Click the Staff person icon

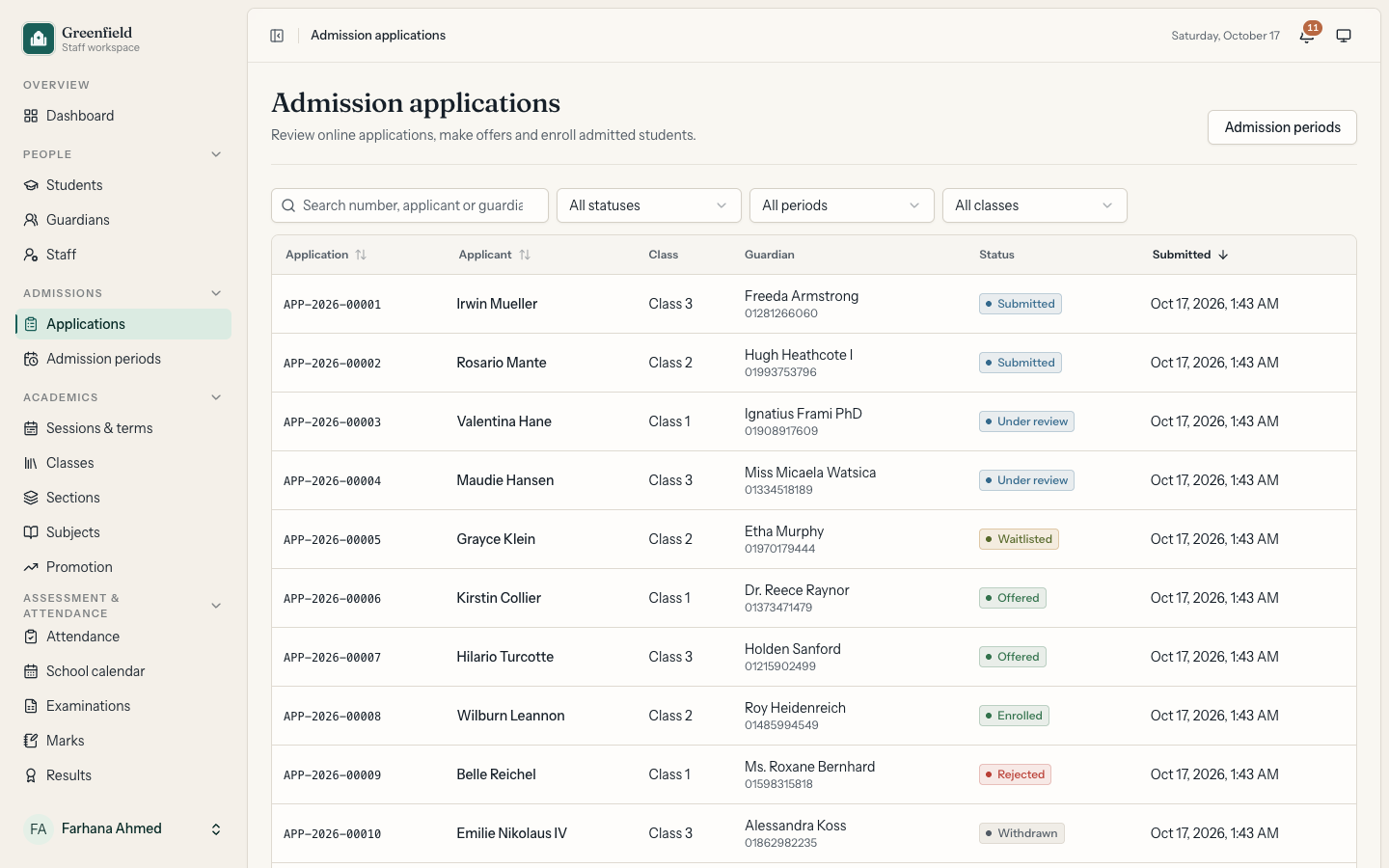click(x=31, y=255)
